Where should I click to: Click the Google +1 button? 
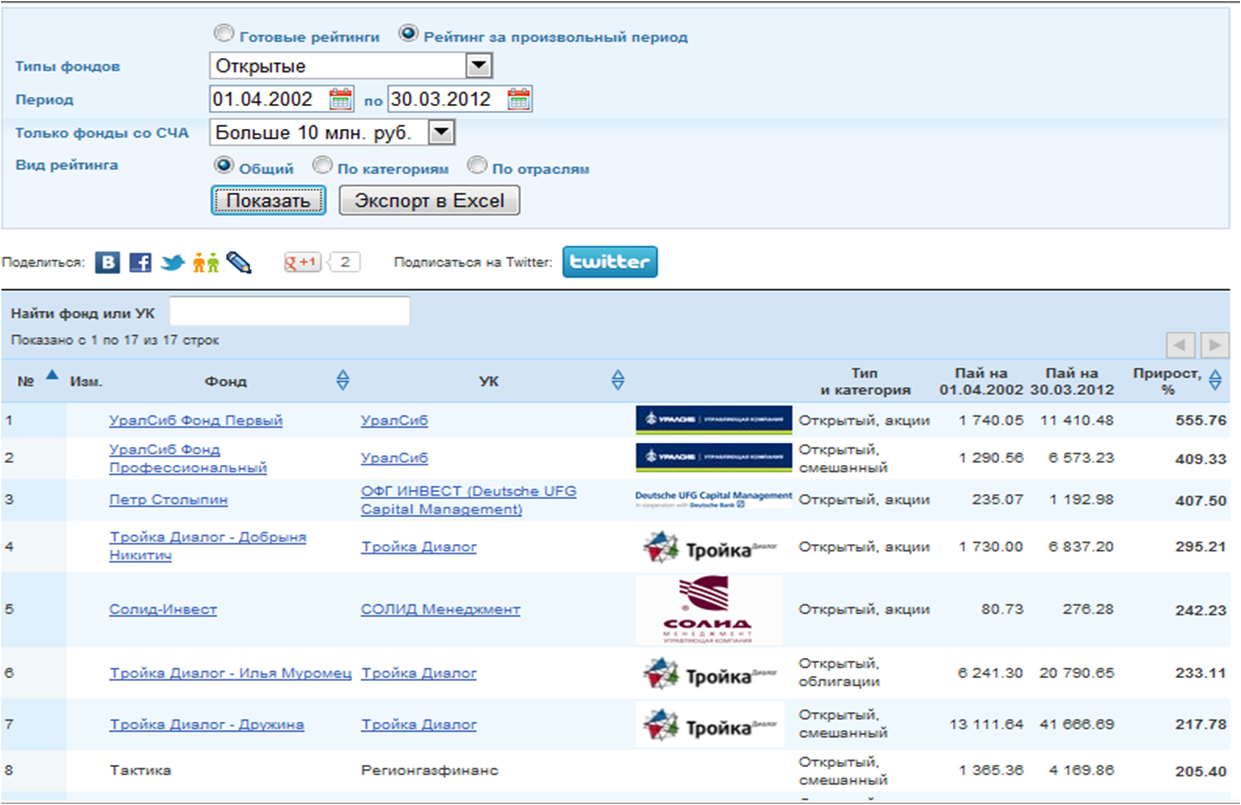[303, 262]
